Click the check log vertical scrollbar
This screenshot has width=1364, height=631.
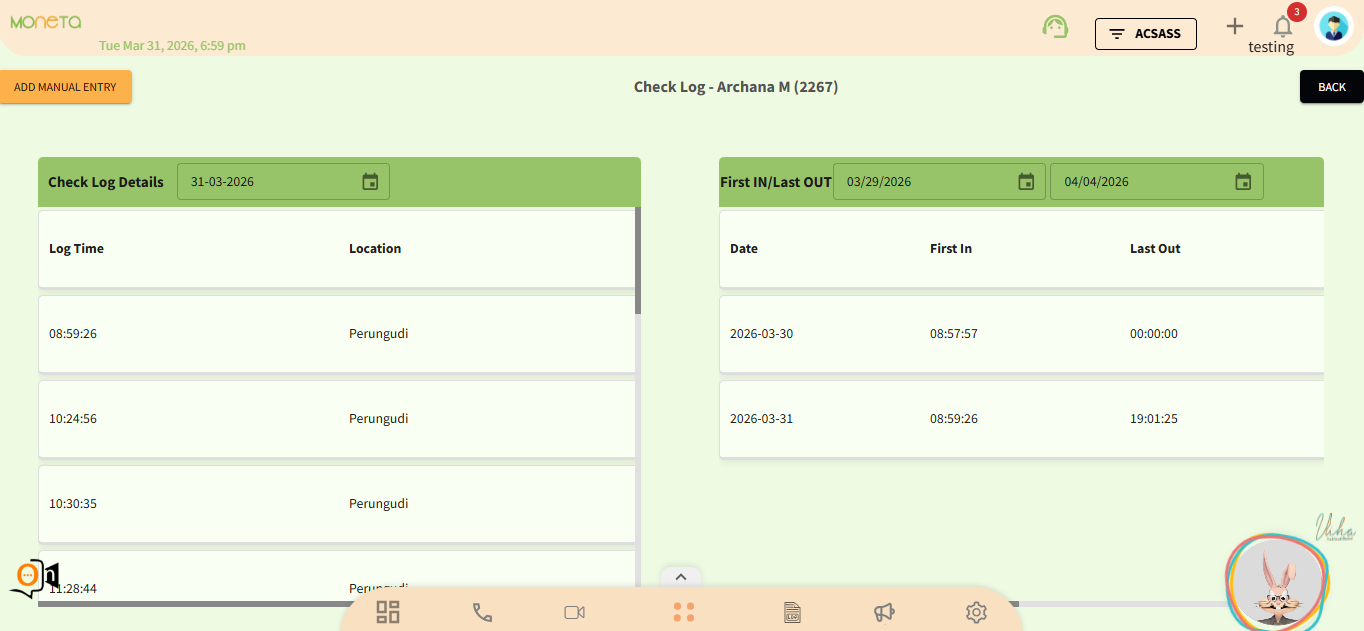(x=638, y=260)
